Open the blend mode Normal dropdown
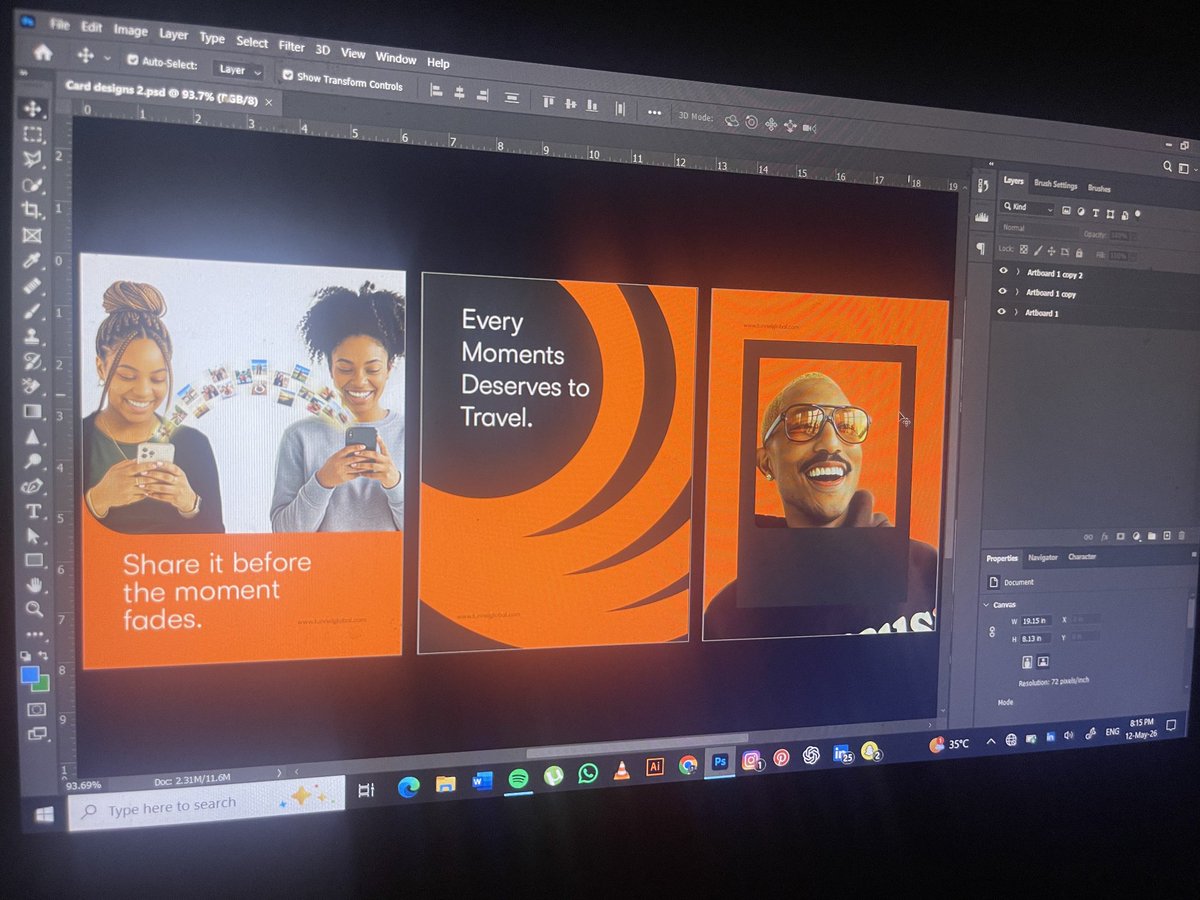The width and height of the screenshot is (1200, 900). tap(1038, 228)
